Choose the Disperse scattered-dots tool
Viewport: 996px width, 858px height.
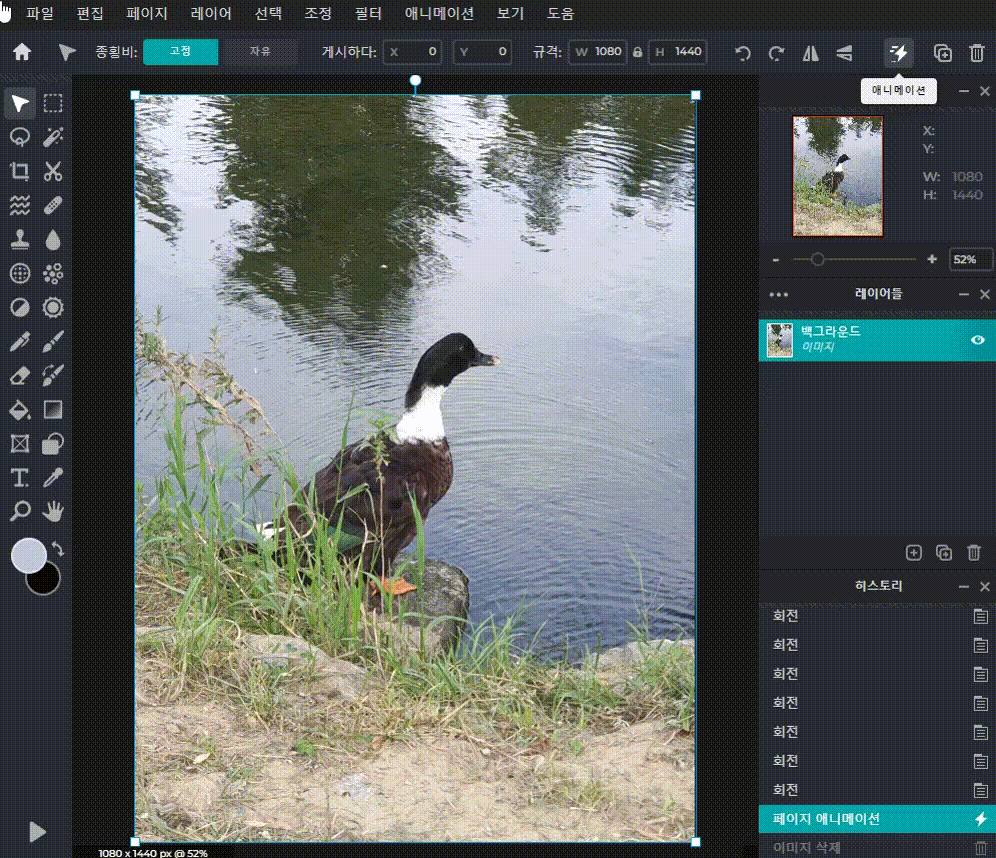tap(53, 274)
